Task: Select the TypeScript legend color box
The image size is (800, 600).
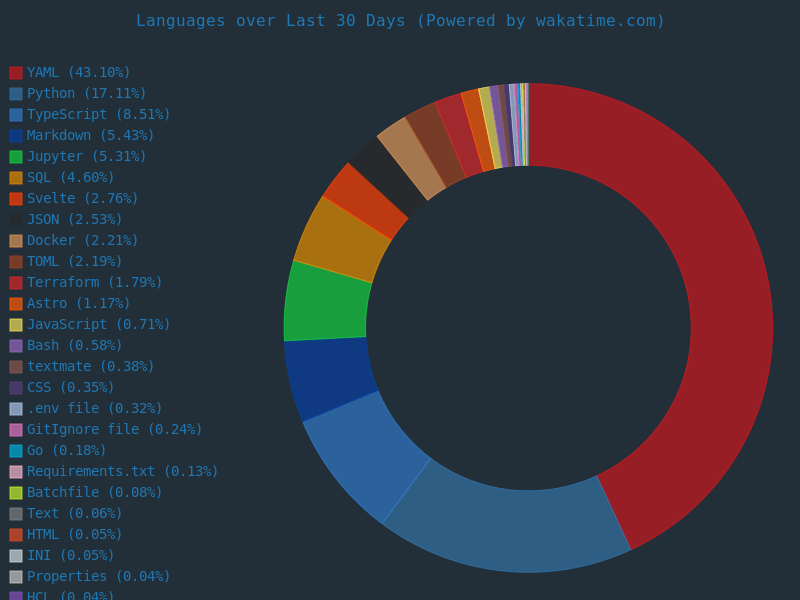Action: point(16,114)
